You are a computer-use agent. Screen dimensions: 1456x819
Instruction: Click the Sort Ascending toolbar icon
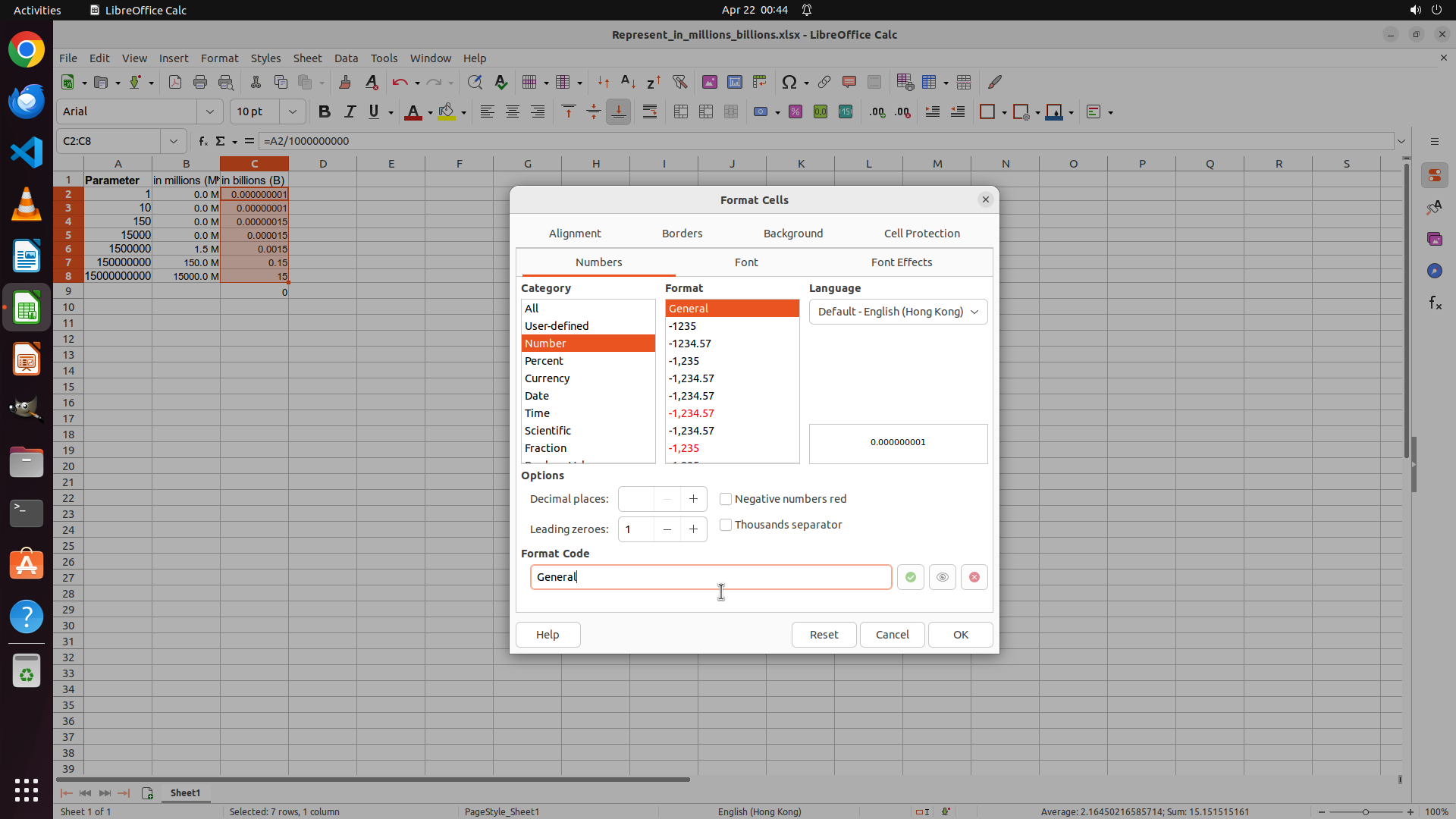click(x=628, y=82)
